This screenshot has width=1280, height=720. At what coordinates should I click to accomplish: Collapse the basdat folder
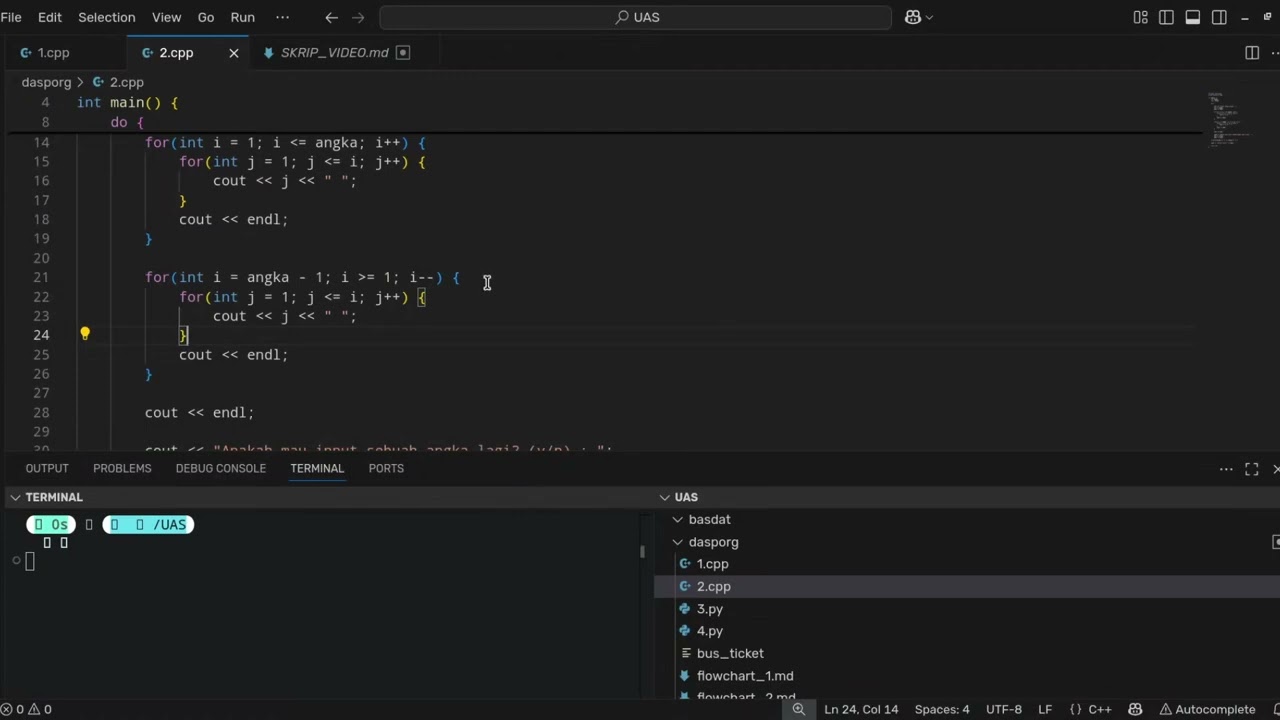point(967,519)
